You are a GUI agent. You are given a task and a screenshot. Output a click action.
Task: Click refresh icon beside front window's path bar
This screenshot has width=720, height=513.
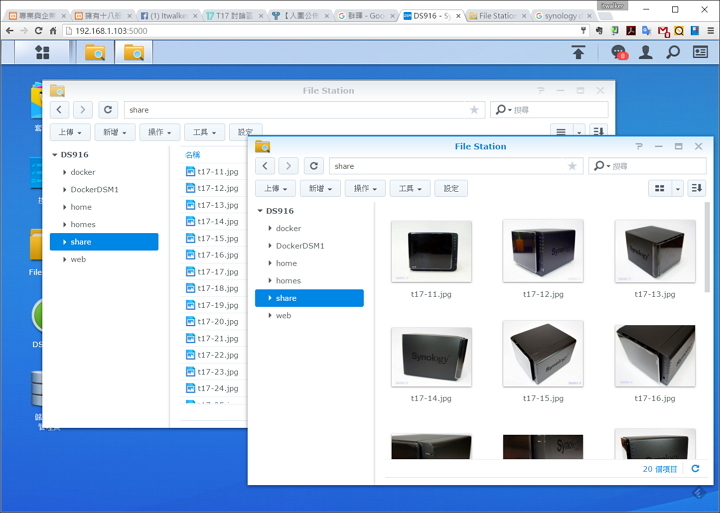[x=313, y=166]
